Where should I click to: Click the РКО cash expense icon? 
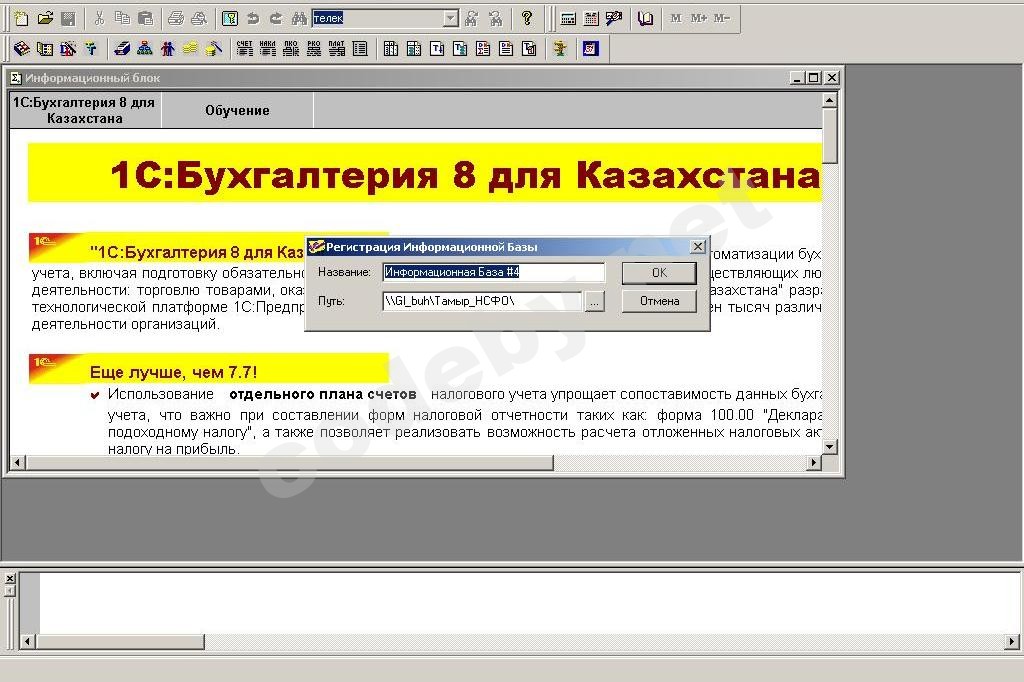pos(314,48)
